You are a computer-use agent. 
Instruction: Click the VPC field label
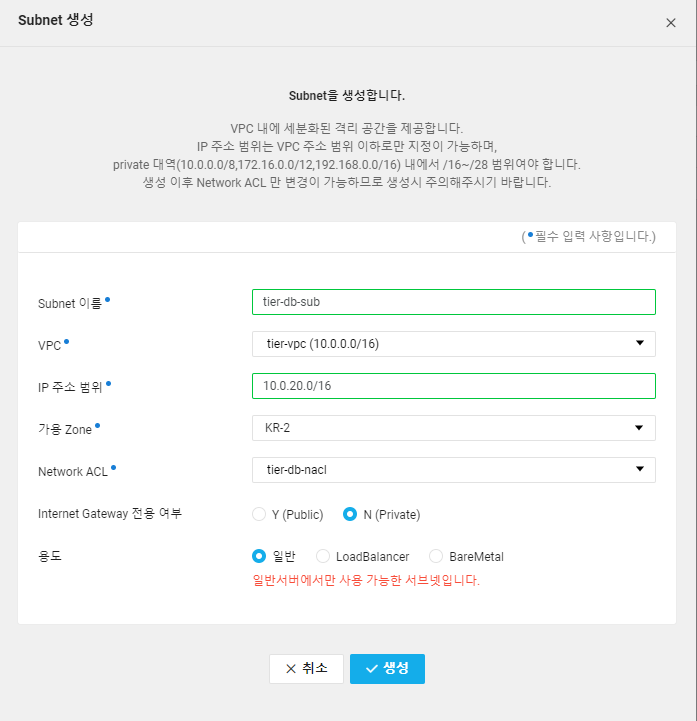[x=50, y=346]
